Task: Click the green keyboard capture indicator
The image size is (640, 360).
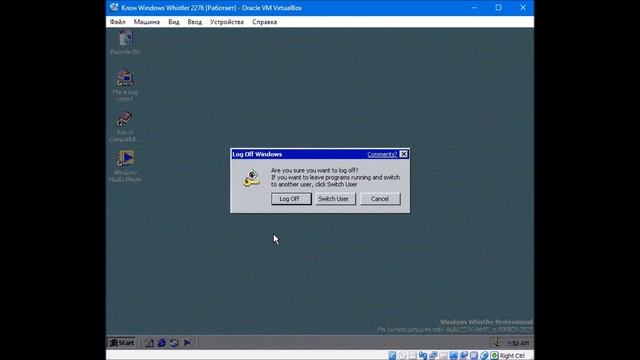Action: point(494,356)
